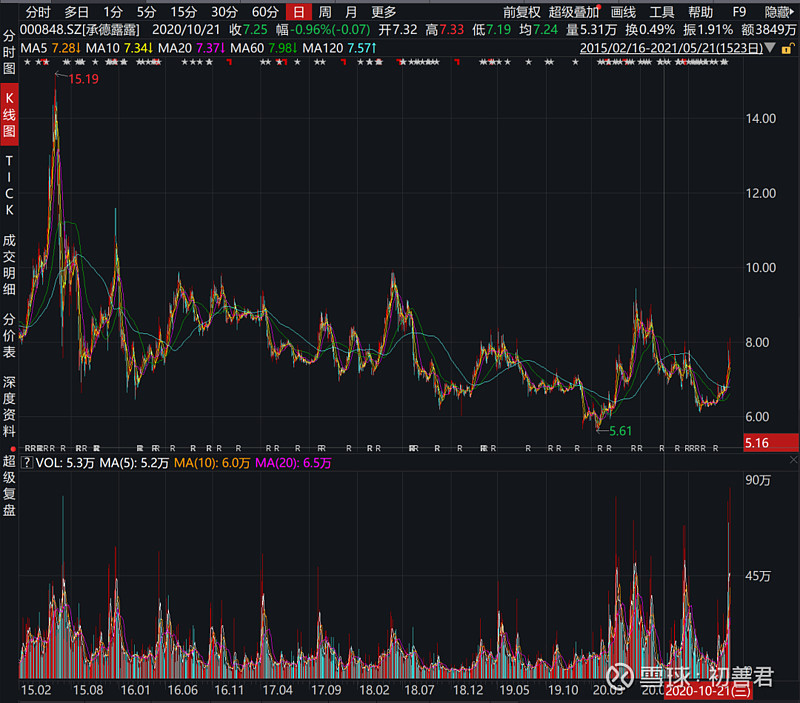Open the date range dropdown triangle
This screenshot has width=800, height=703.
[770, 48]
